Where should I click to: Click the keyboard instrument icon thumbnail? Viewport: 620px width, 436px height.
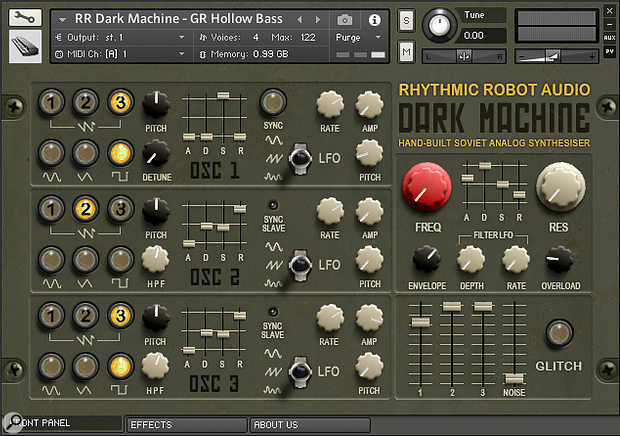[25, 46]
